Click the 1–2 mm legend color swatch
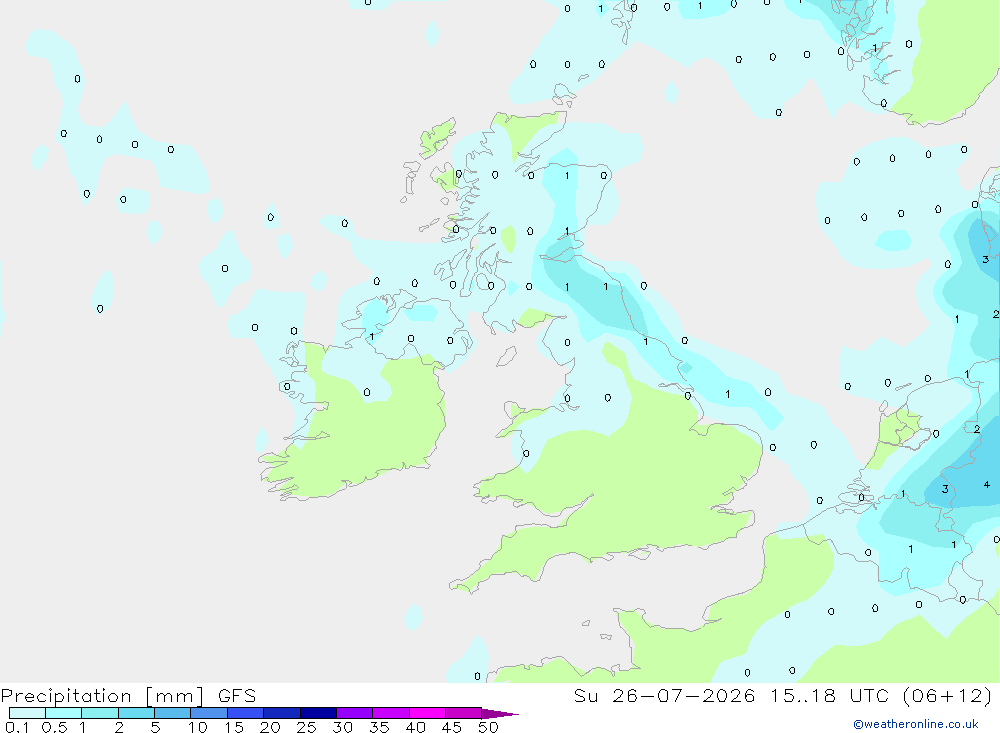Viewport: 1000px width, 733px height. click(100, 713)
